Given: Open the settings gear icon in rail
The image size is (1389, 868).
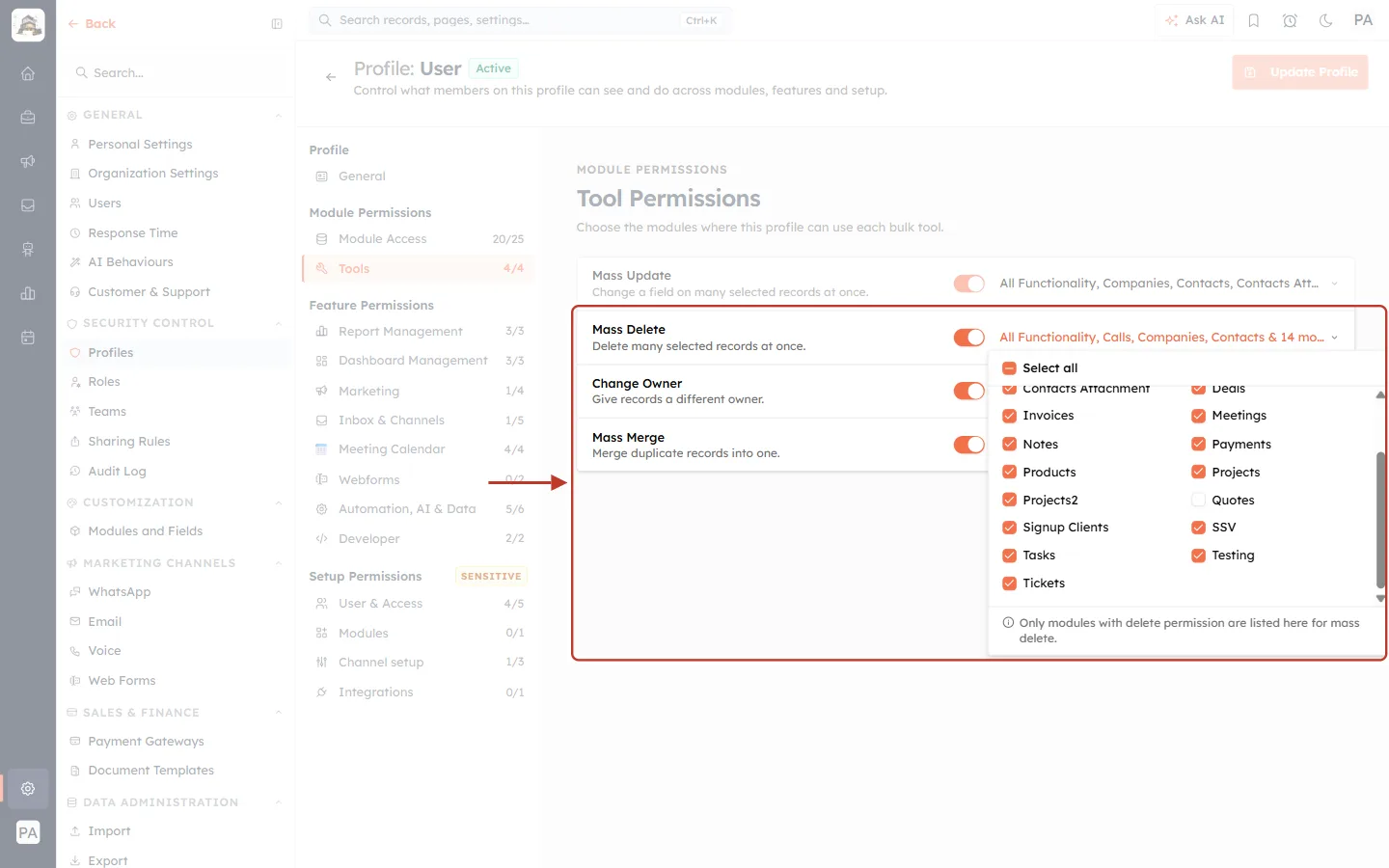Looking at the screenshot, I should tap(28, 788).
